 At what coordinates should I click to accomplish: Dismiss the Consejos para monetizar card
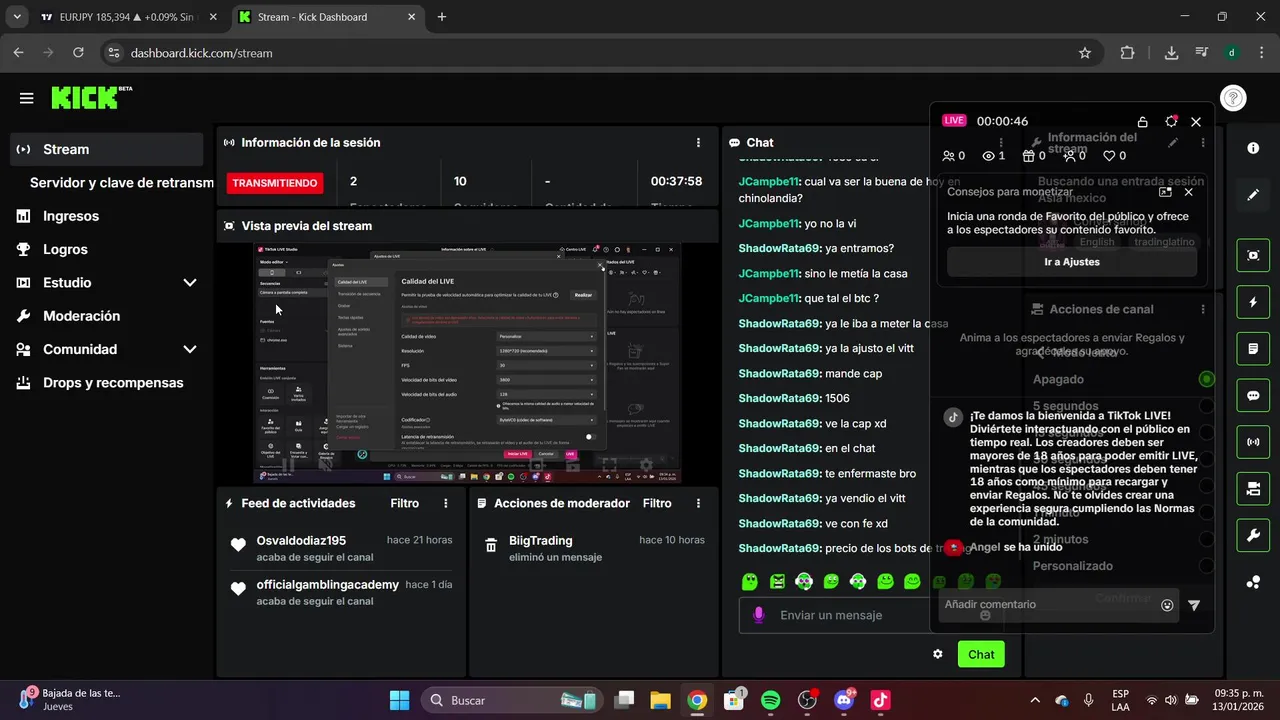(1188, 192)
